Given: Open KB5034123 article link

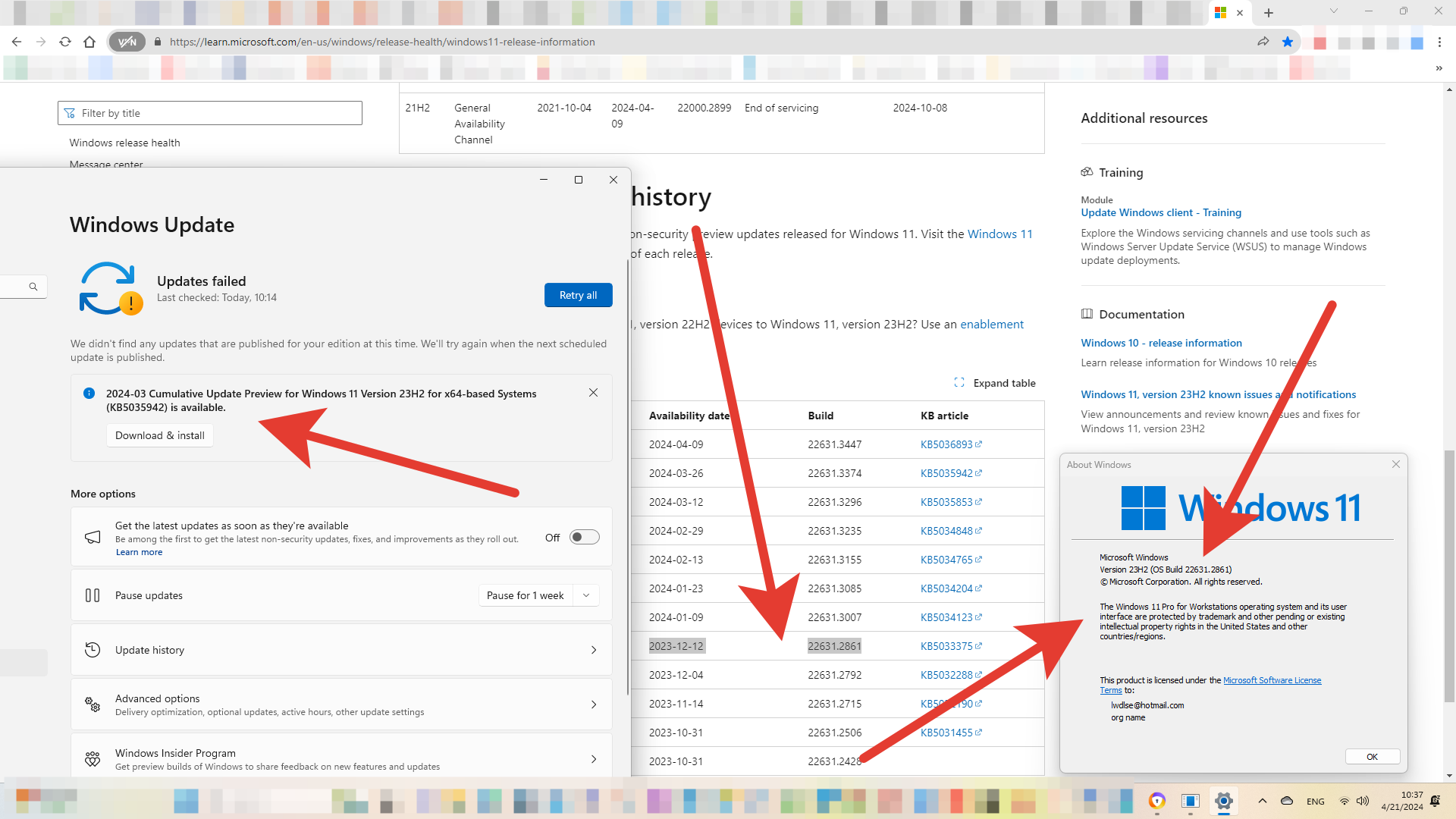Looking at the screenshot, I should click(951, 617).
